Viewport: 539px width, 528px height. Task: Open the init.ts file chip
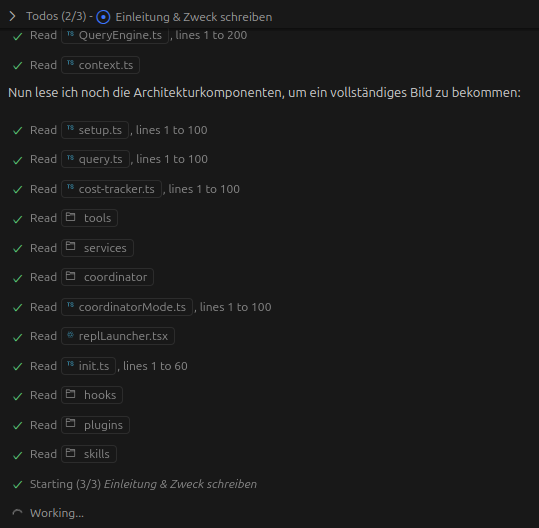pos(88,366)
